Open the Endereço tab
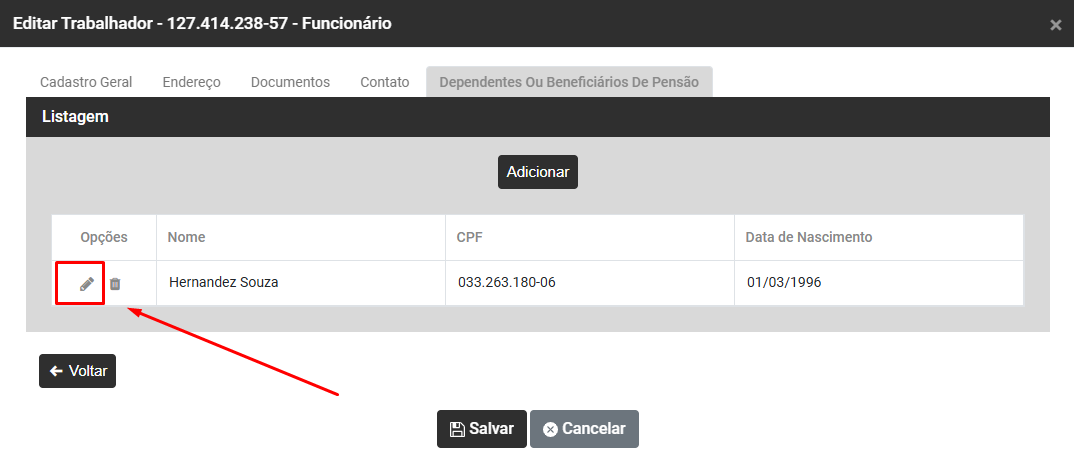1074x458 pixels. (191, 82)
